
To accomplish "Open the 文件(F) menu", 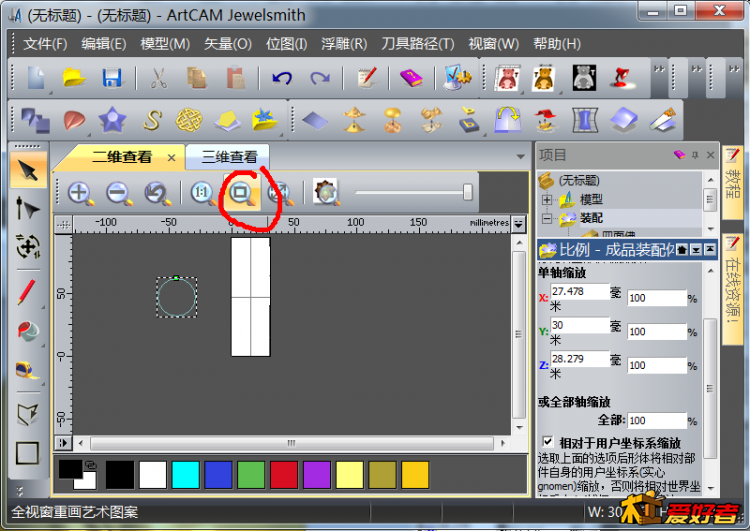I will 45,44.
